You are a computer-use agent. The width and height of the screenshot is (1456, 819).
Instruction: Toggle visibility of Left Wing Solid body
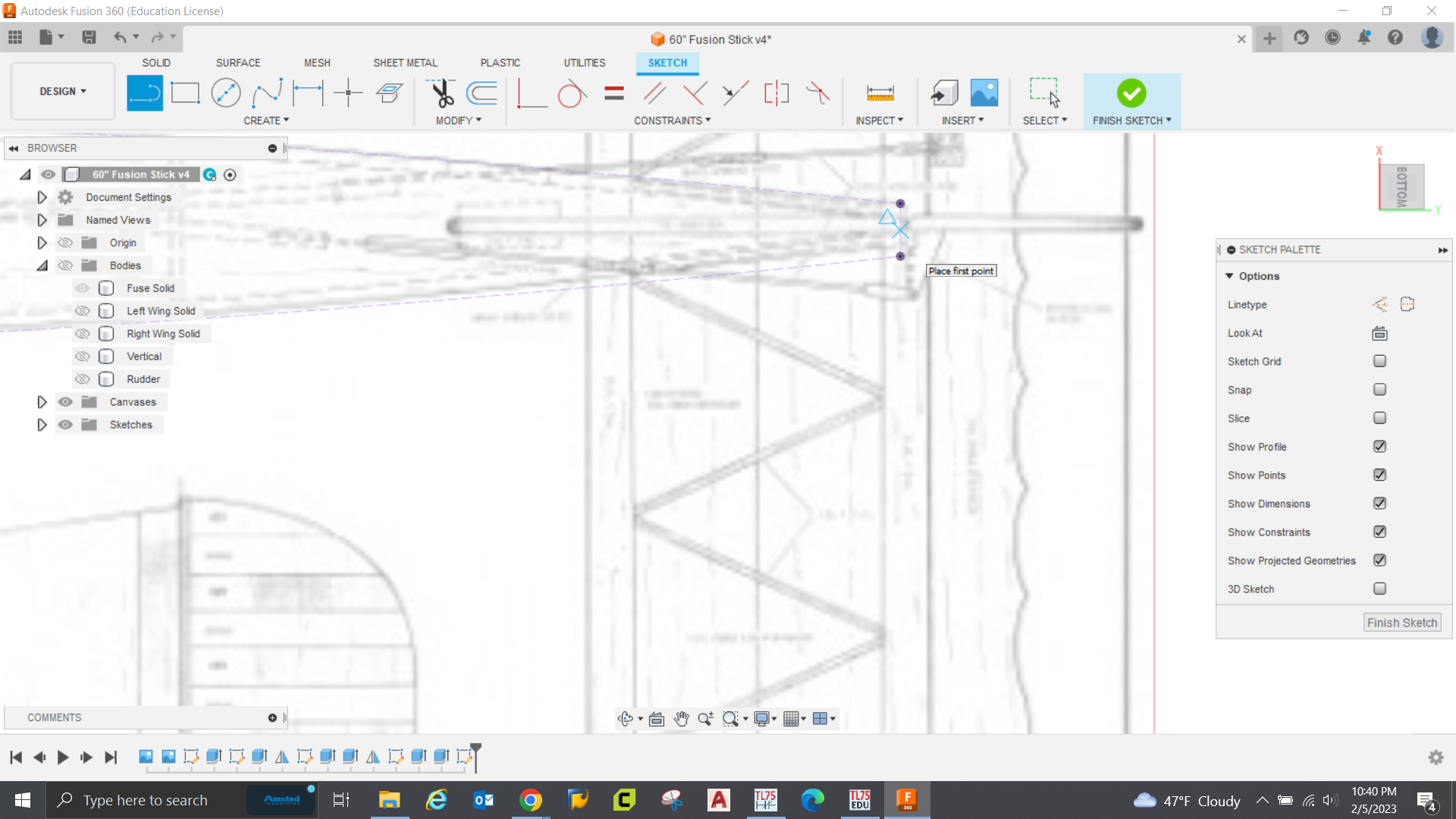(83, 311)
